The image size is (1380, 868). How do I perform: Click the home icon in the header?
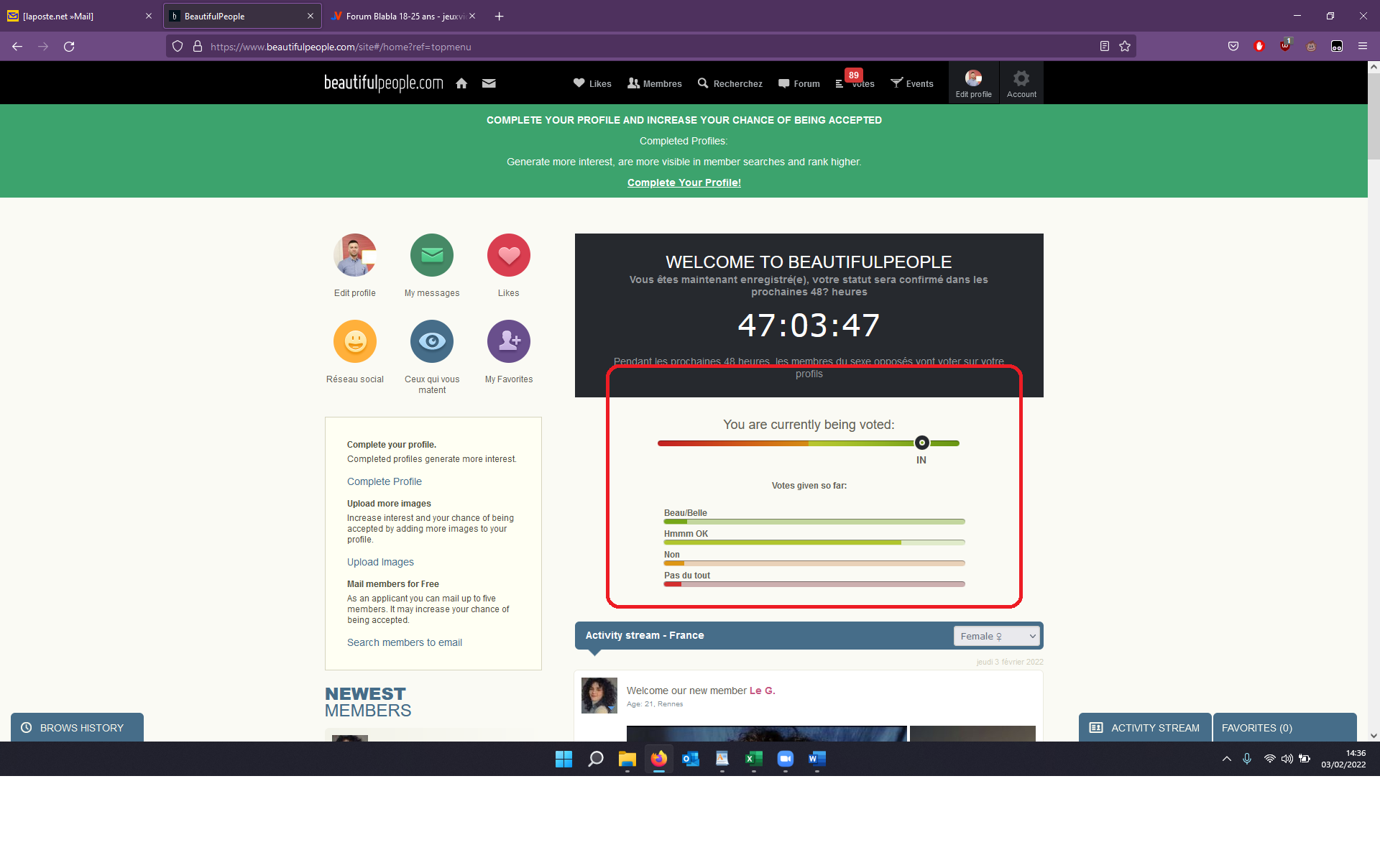(461, 83)
